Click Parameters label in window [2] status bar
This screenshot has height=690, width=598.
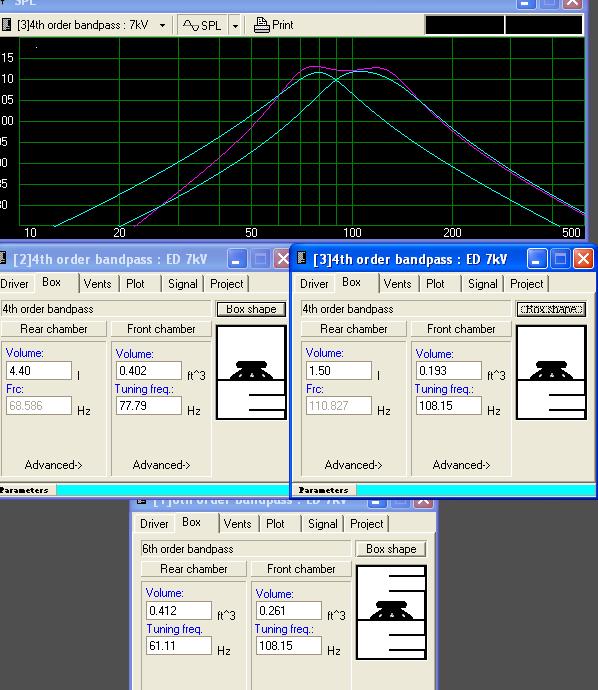24,490
